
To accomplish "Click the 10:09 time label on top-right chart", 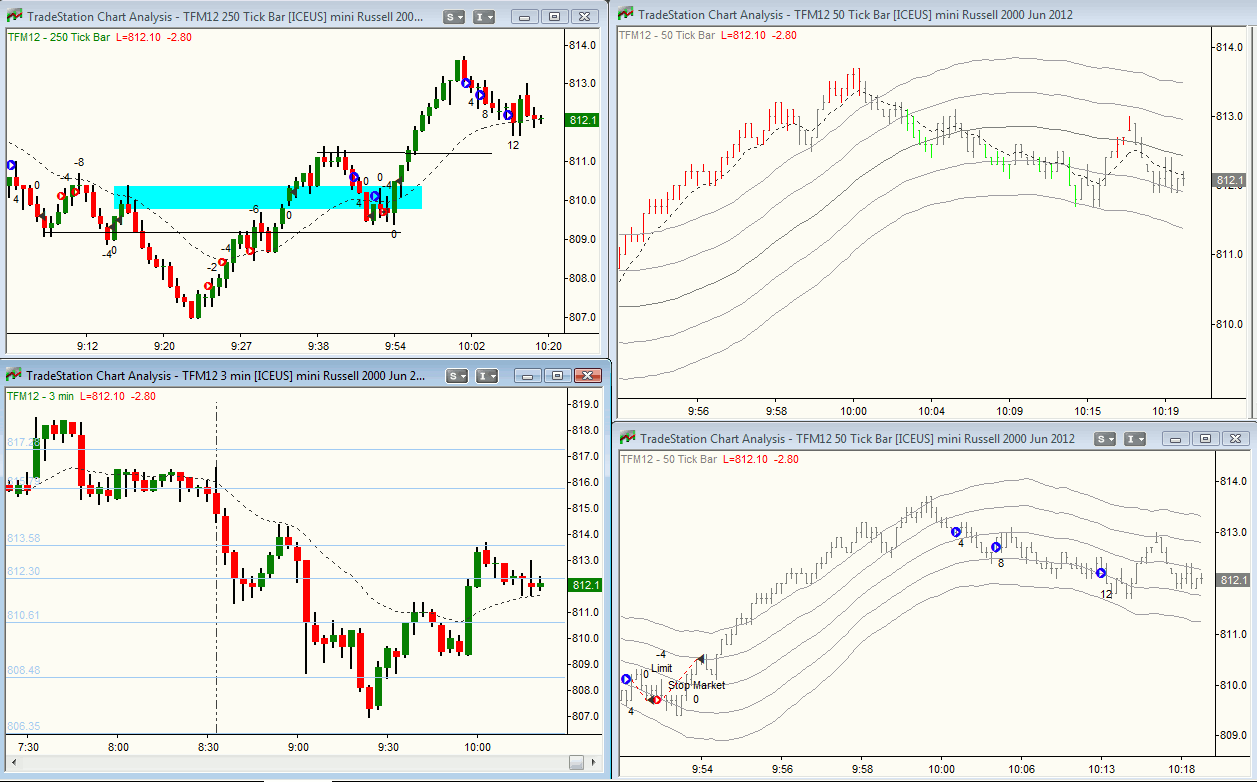I will (1009, 411).
